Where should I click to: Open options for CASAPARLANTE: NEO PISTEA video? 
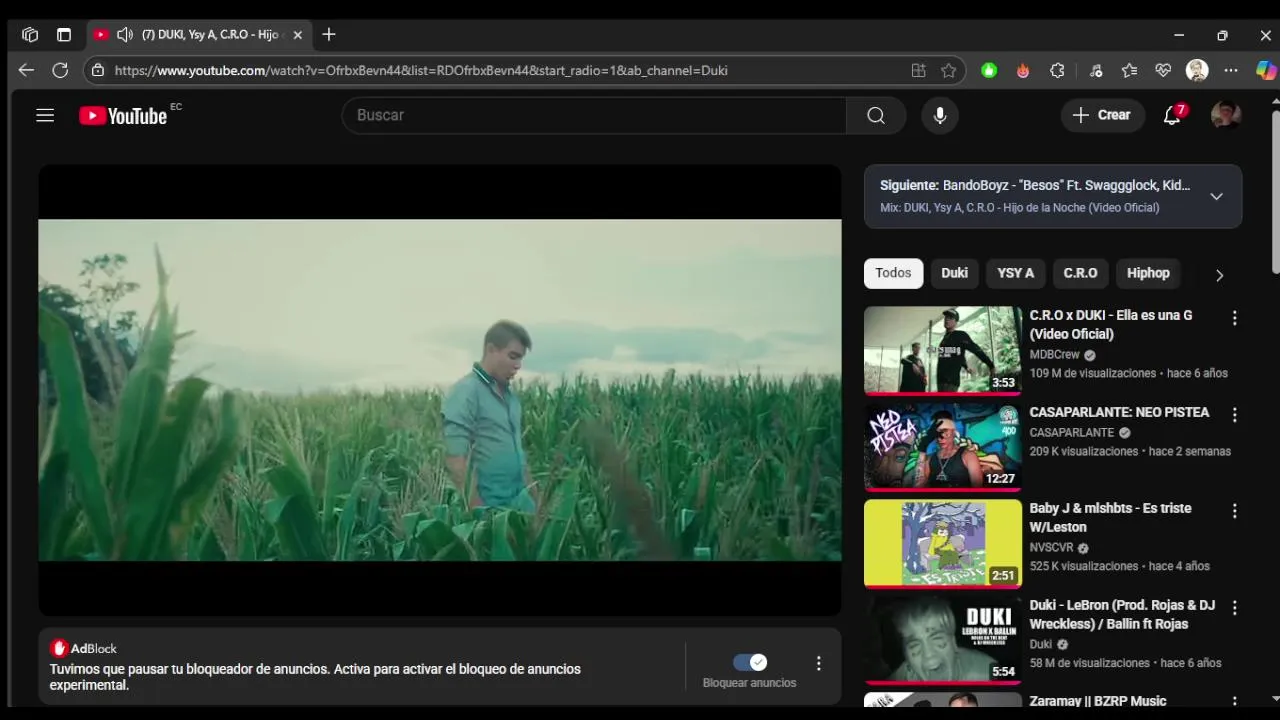click(x=1234, y=415)
